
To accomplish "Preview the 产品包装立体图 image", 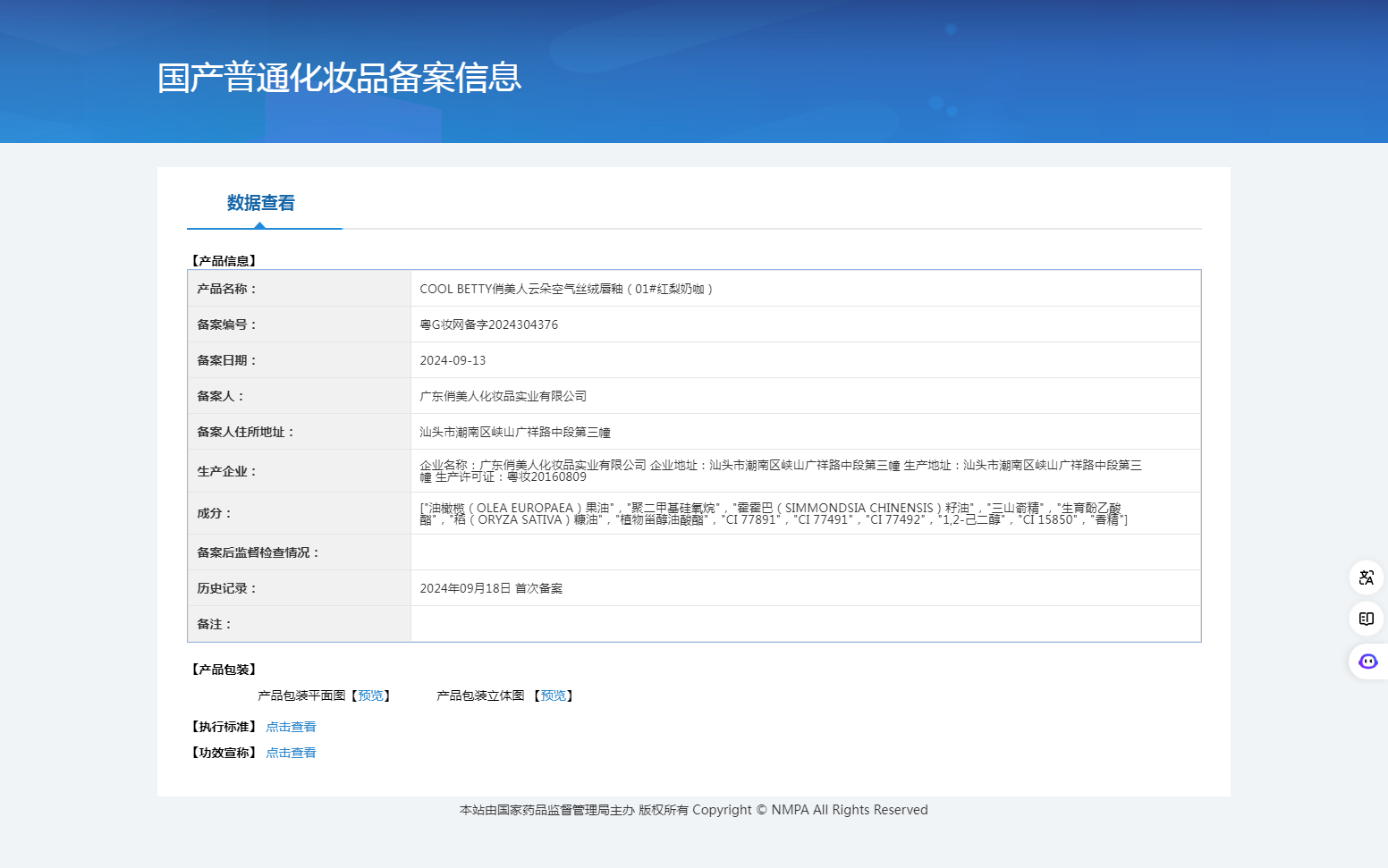I will (x=554, y=695).
